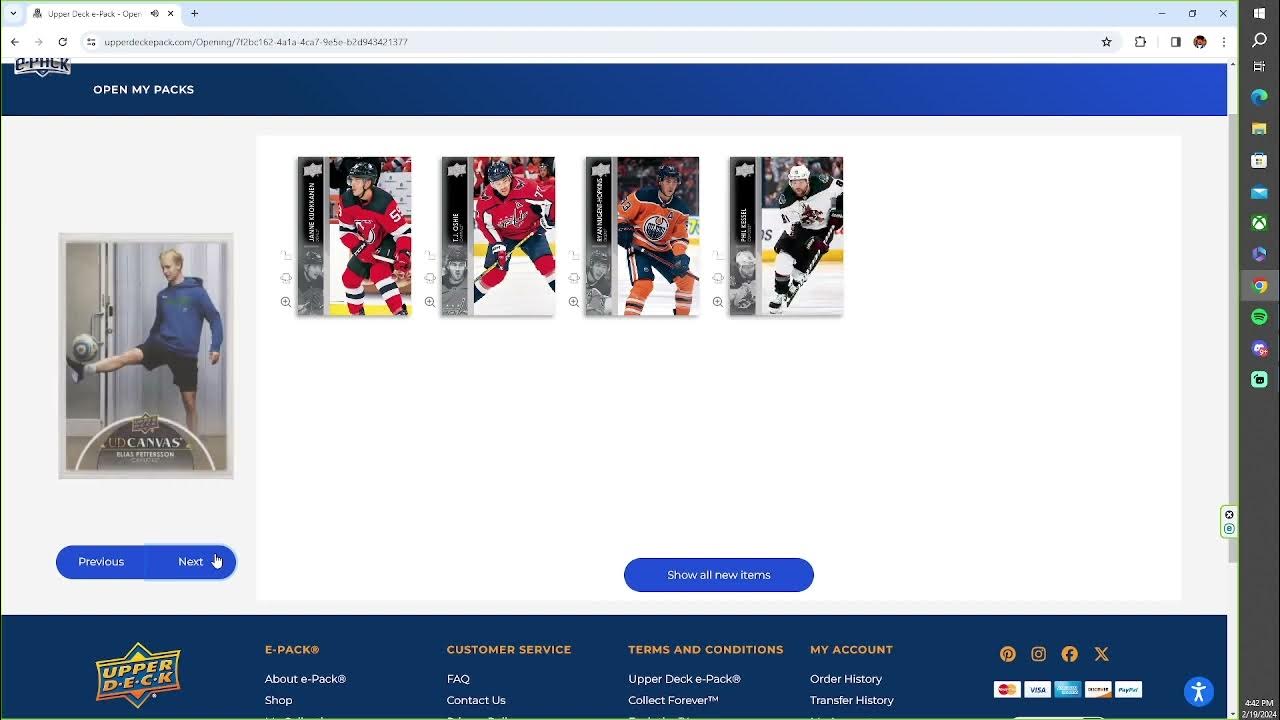Click Show all new items
This screenshot has width=1280, height=720.
(719, 575)
